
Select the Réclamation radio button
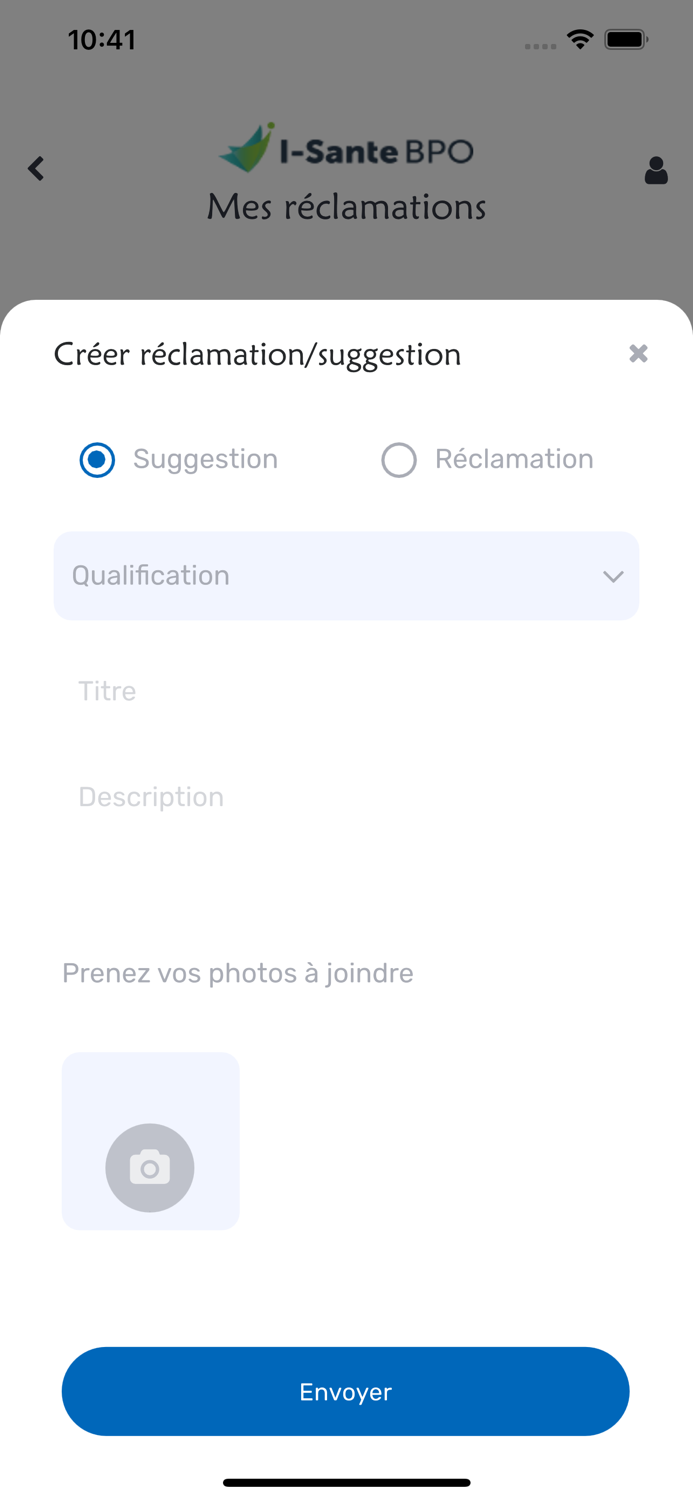click(399, 460)
